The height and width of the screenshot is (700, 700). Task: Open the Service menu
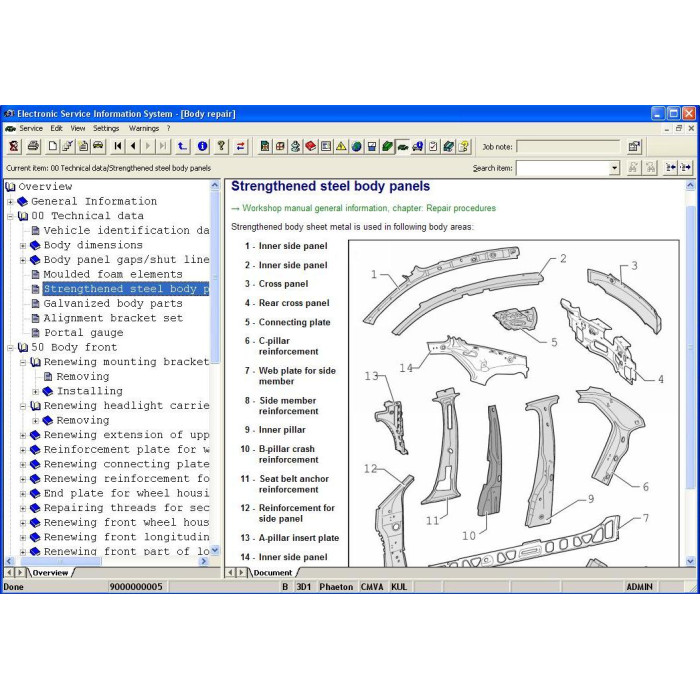click(31, 128)
